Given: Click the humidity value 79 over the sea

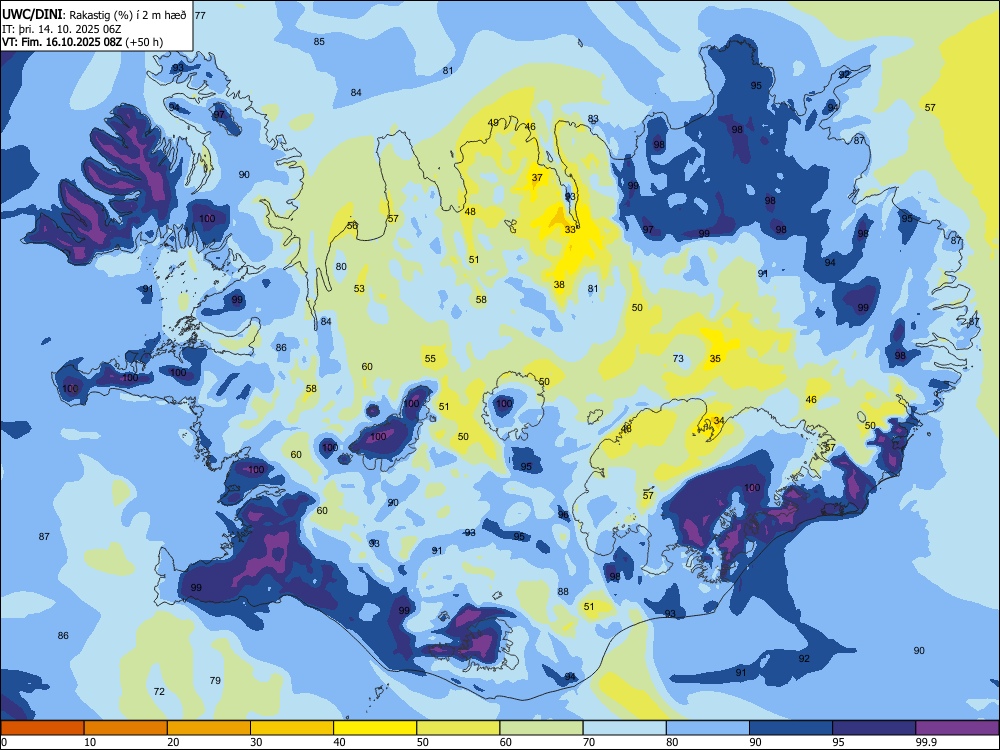Looking at the screenshot, I should point(215,680).
